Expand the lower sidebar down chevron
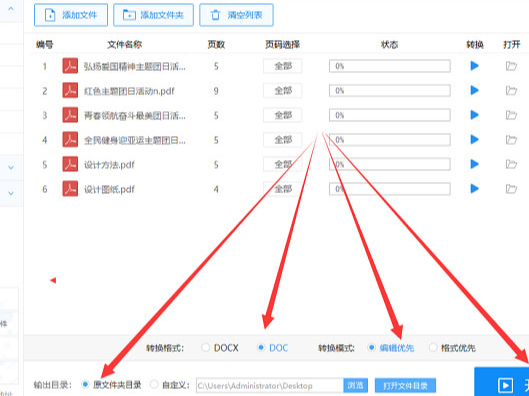This screenshot has height=396, width=529. click(11, 193)
